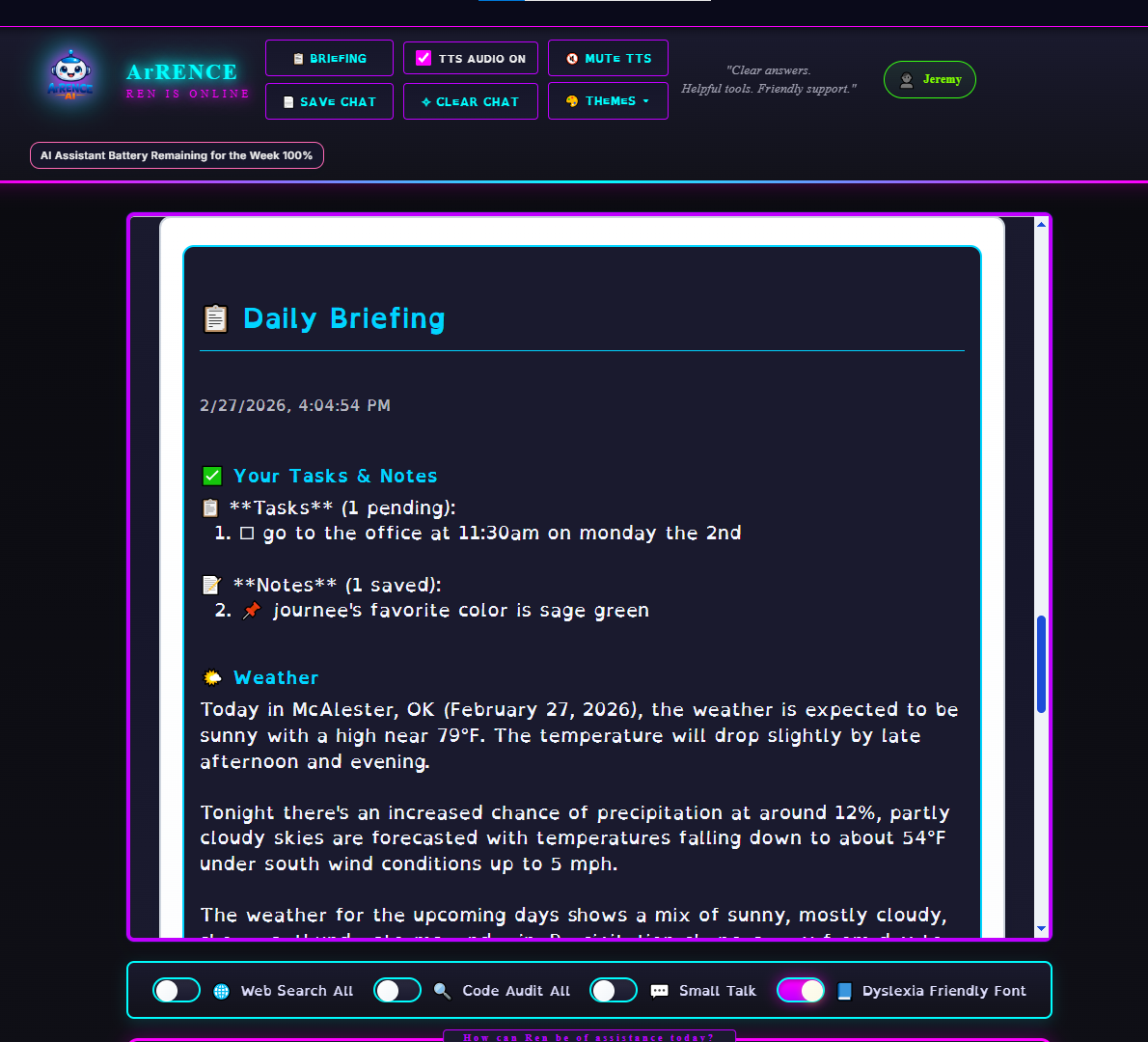Click the magnifier icon beside Code Audit All
1148x1042 pixels.
pyautogui.click(x=441, y=991)
